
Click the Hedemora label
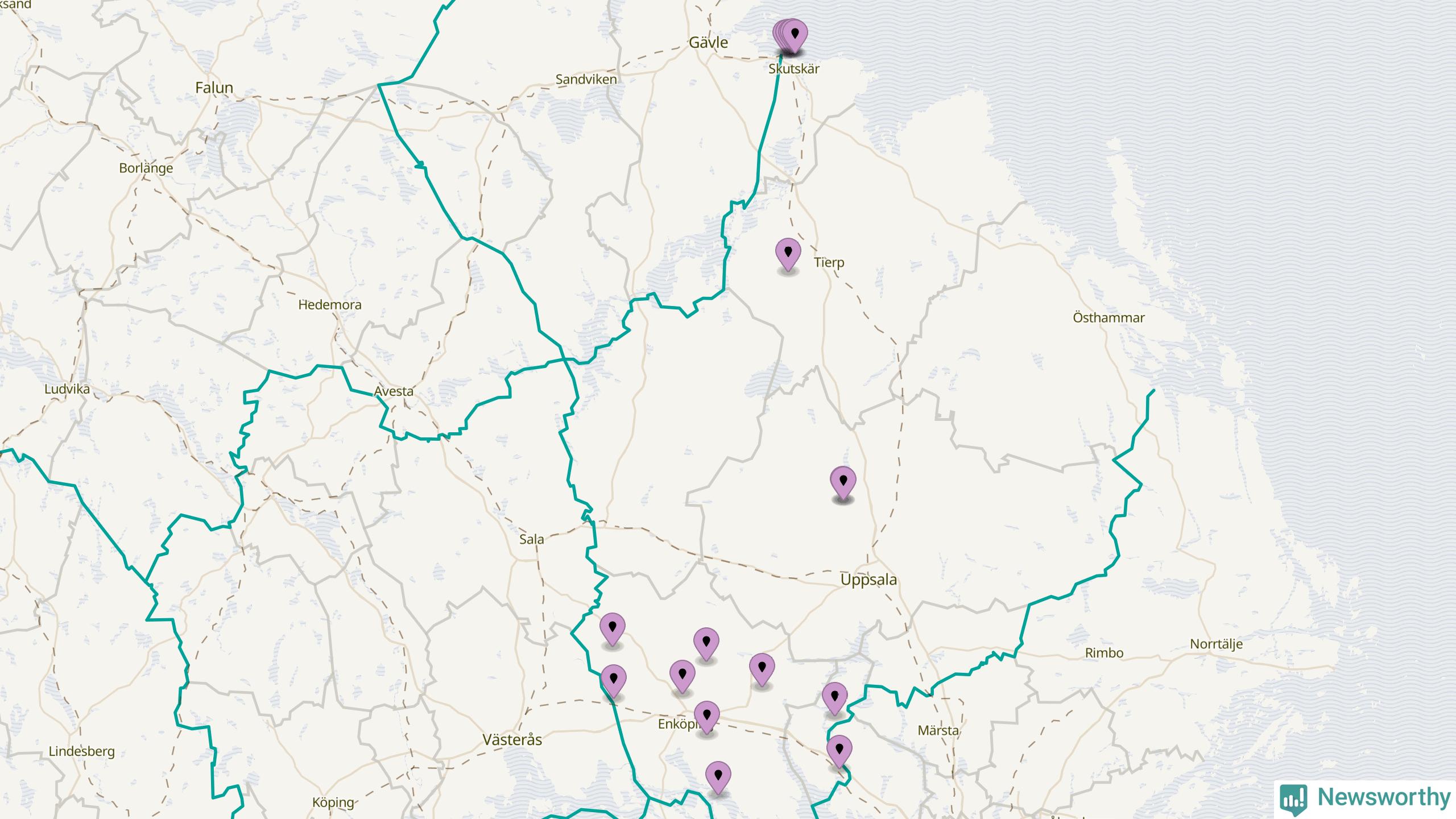330,305
